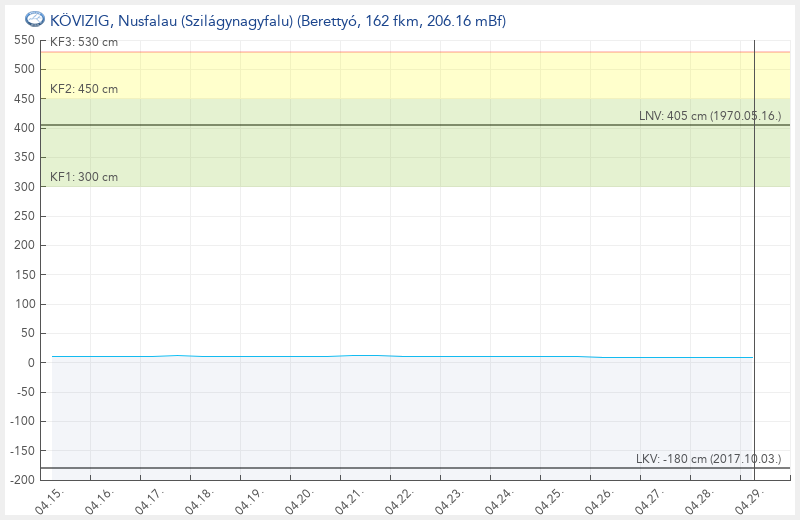The height and width of the screenshot is (520, 800).
Task: Click the vertical current-time marker line
Action: pyautogui.click(x=753, y=250)
